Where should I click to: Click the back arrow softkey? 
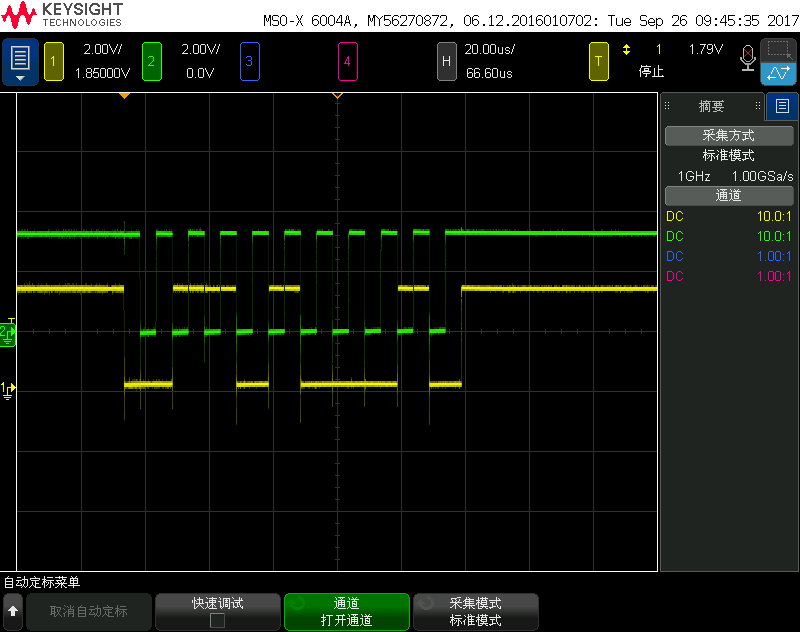coord(13,611)
